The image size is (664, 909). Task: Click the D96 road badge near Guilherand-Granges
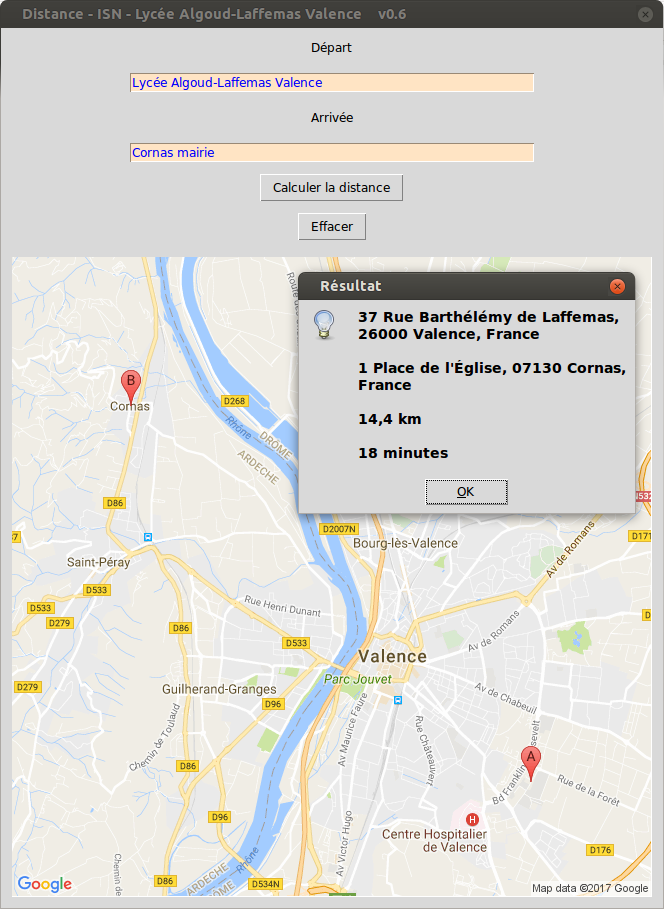273,704
